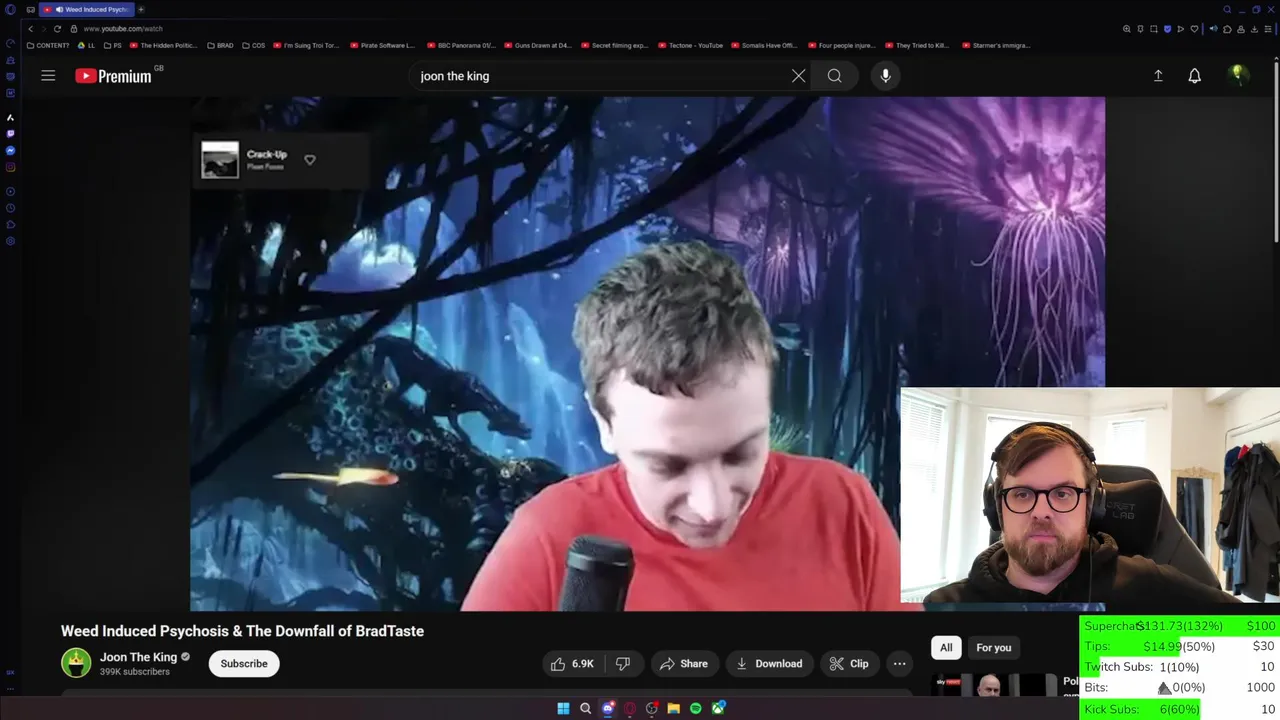
Task: Select the 'All' filter chip
Action: (946, 648)
